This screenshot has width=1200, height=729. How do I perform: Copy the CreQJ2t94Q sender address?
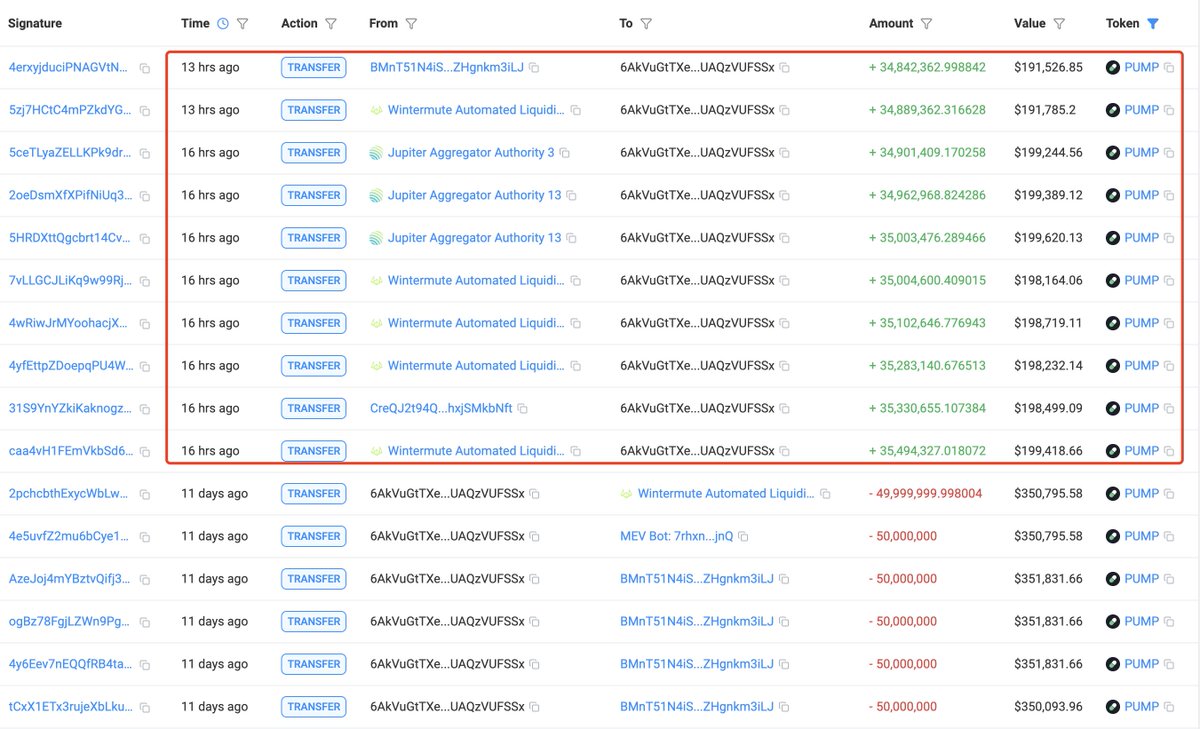pyautogui.click(x=522, y=409)
